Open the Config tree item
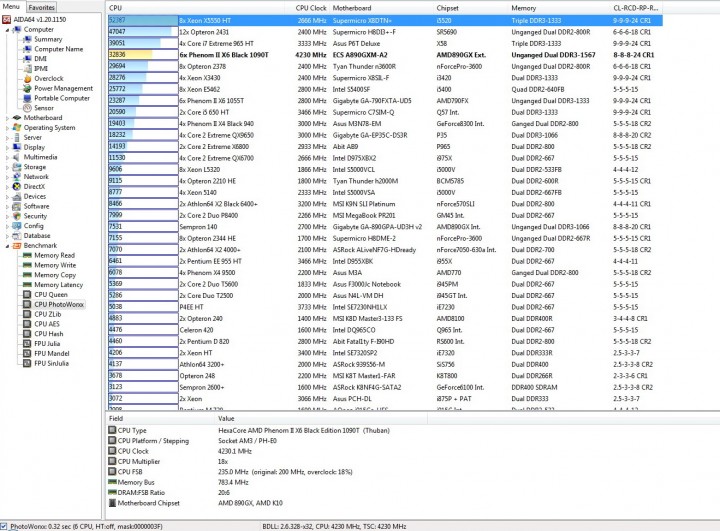Viewport: 720px width, 531px height. coord(34,226)
